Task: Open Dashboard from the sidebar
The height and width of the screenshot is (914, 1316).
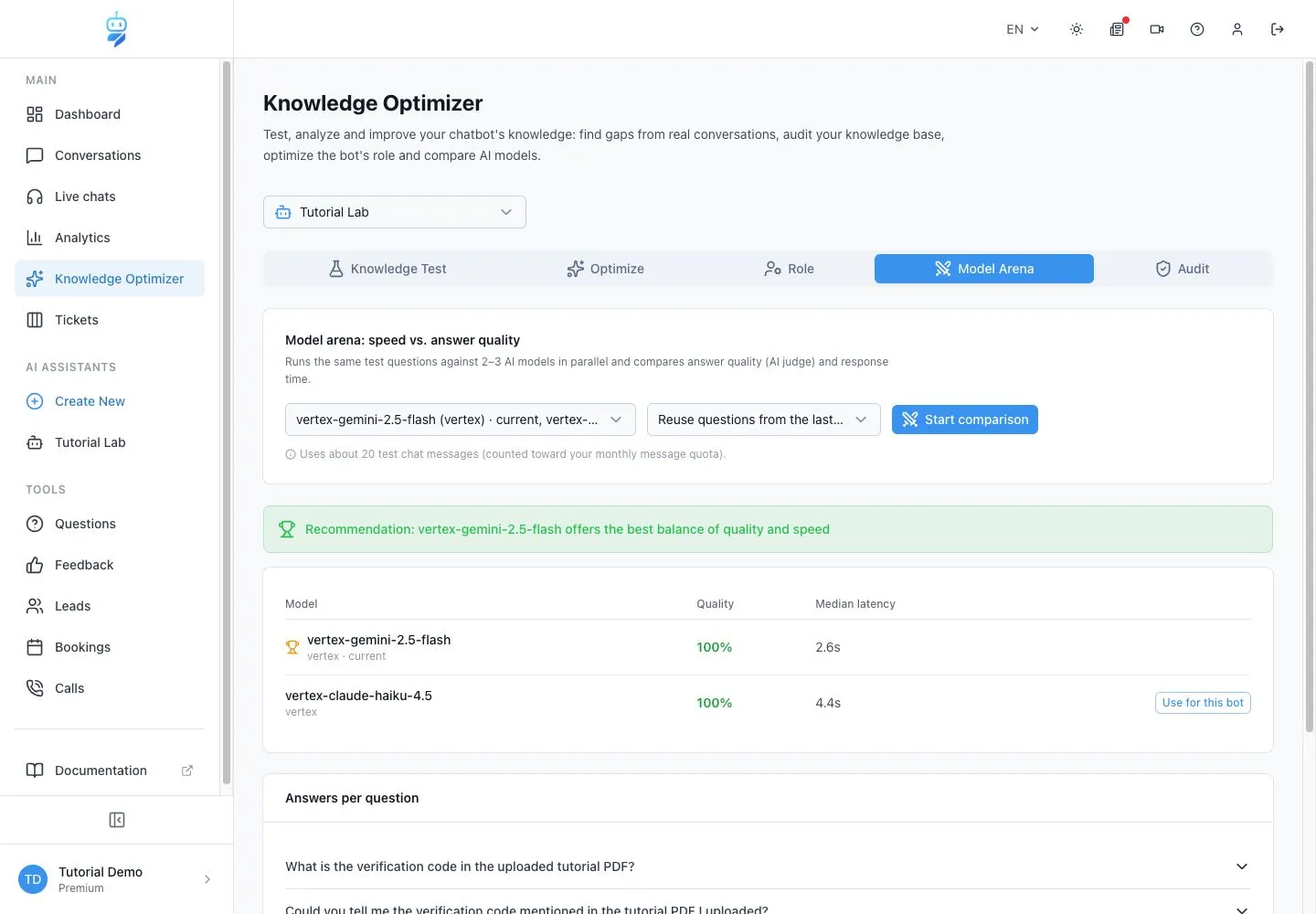Action: point(110,114)
